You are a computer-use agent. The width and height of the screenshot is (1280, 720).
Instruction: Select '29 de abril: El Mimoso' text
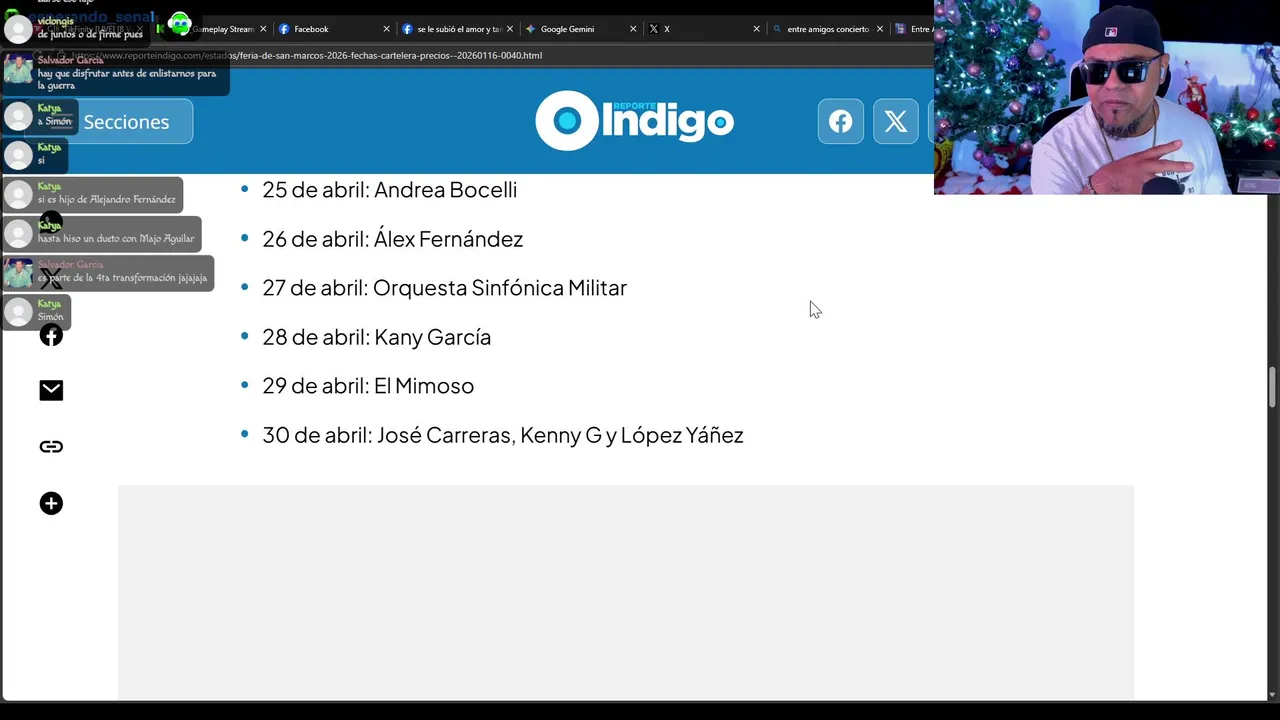point(368,386)
